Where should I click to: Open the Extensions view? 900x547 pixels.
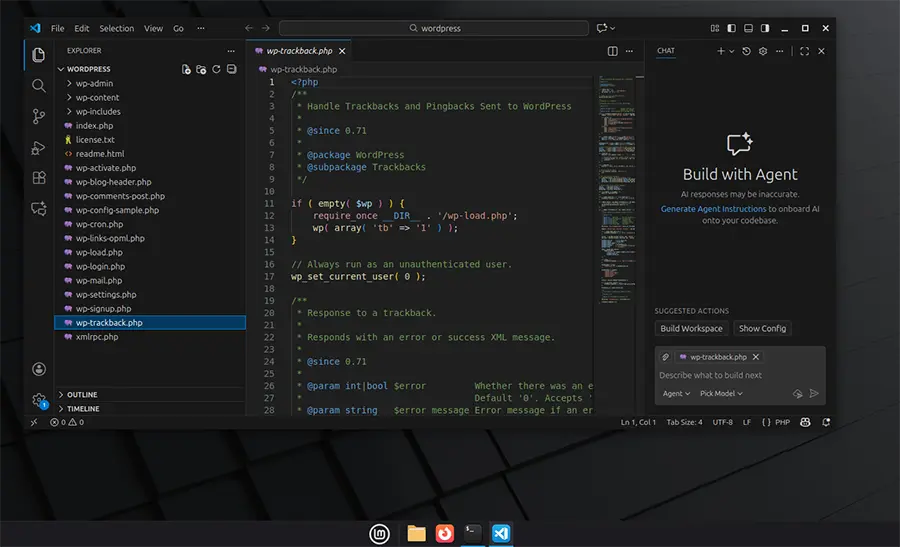coord(38,178)
